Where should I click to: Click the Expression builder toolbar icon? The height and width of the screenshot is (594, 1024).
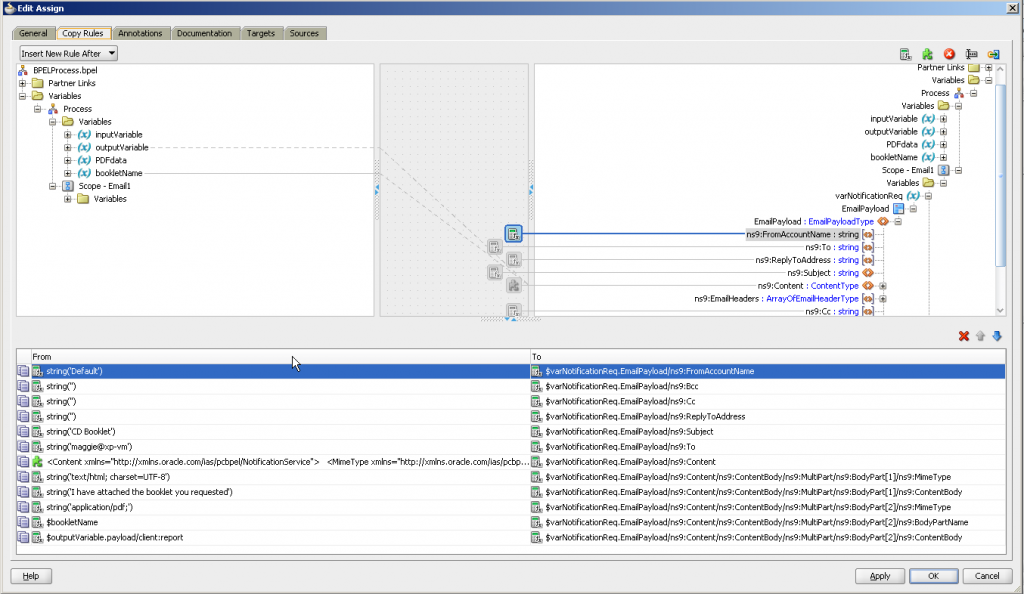pyautogui.click(x=905, y=54)
